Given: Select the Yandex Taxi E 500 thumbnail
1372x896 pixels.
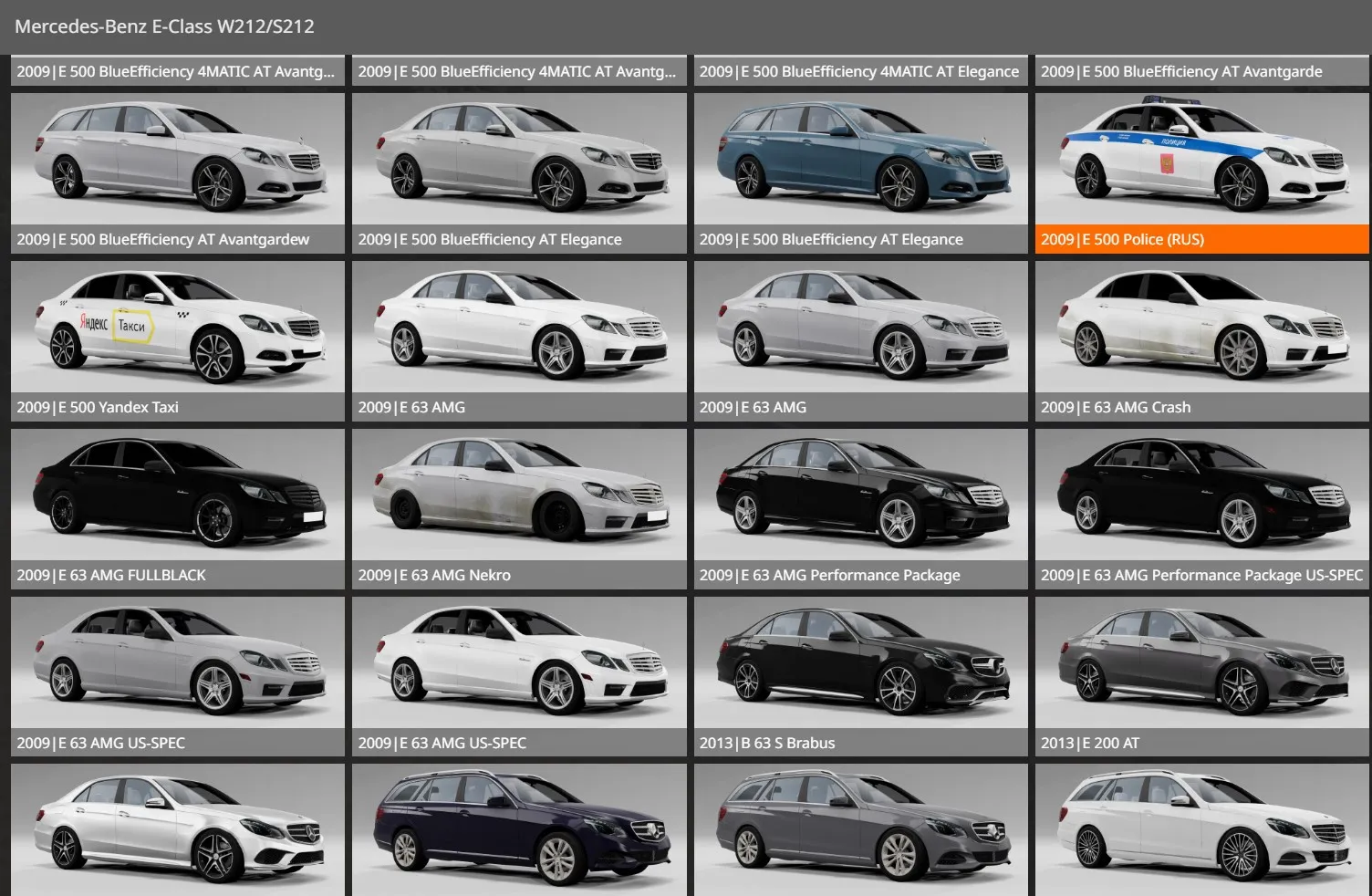Looking at the screenshot, I should click(178, 327).
